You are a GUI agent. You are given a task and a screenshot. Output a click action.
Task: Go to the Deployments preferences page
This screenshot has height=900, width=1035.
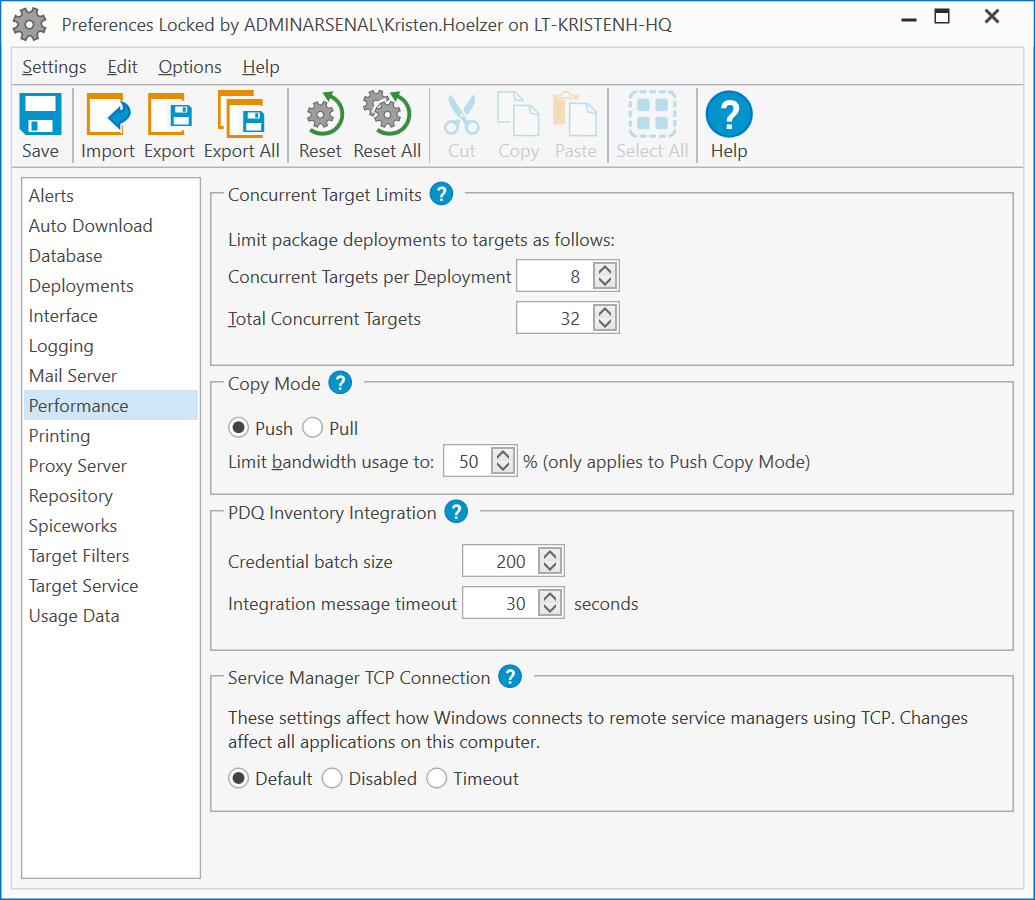pyautogui.click(x=81, y=286)
